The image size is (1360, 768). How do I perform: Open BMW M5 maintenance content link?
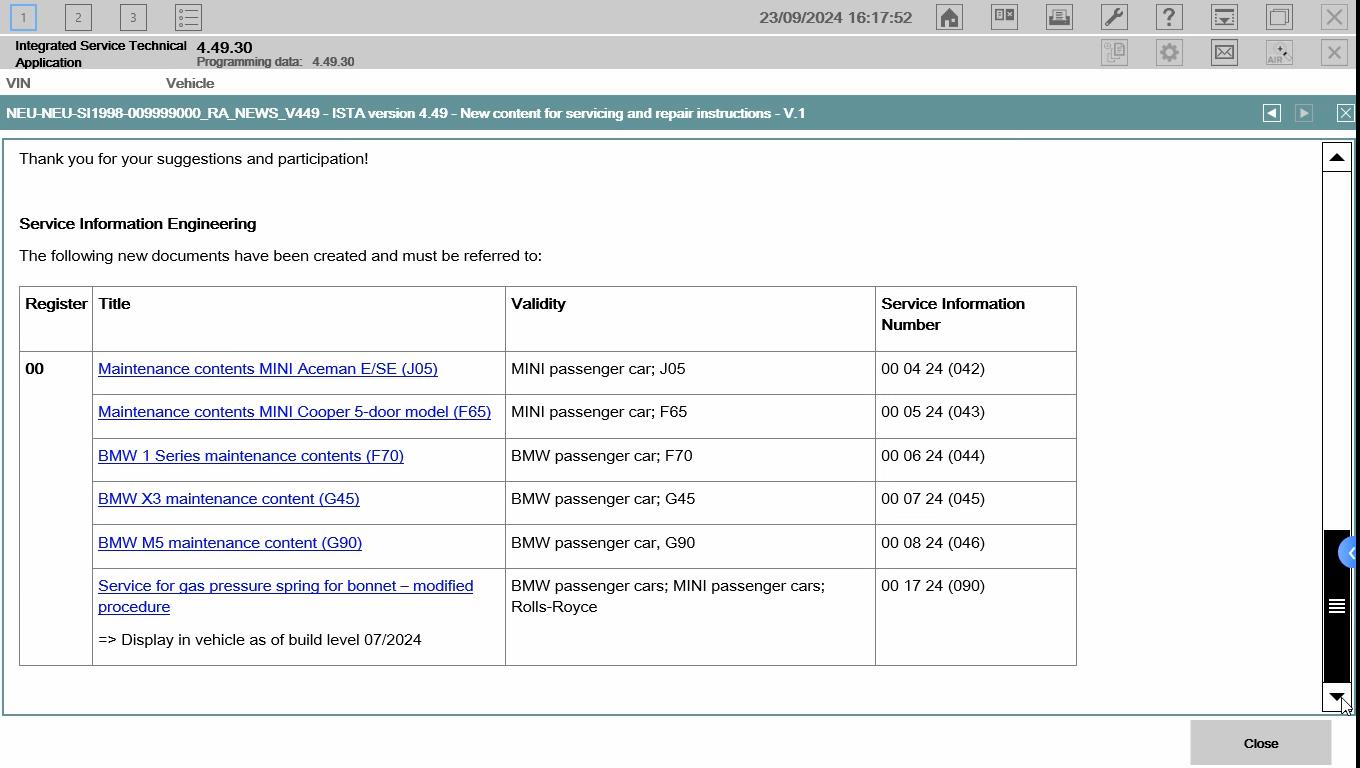click(230, 543)
